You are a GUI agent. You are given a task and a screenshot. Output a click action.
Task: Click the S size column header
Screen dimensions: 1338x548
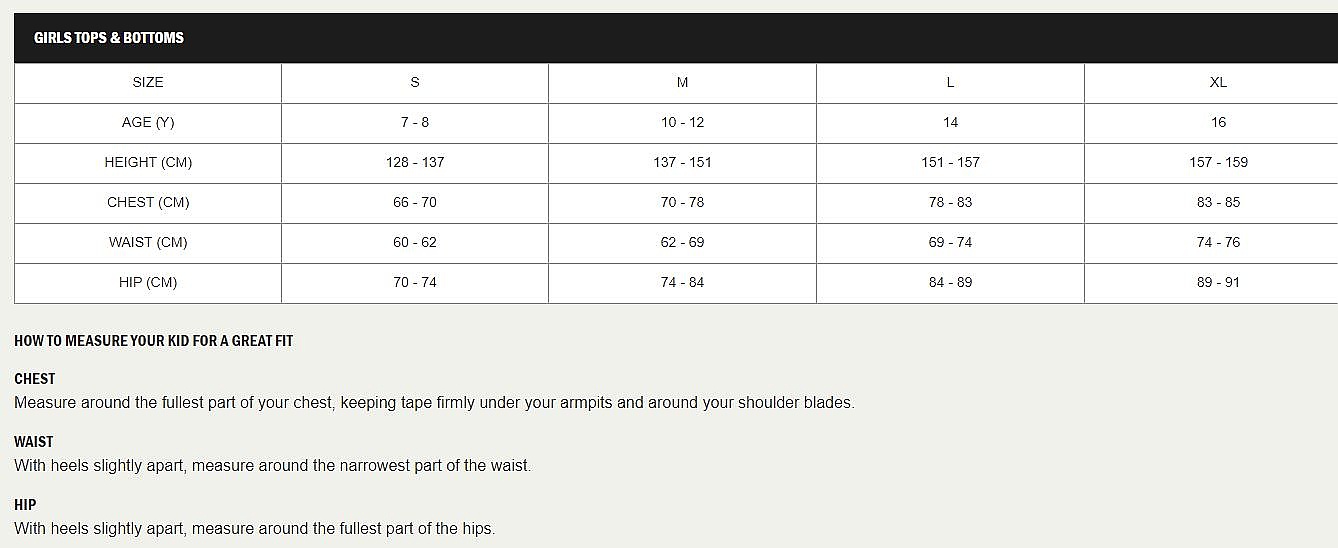pyautogui.click(x=415, y=82)
